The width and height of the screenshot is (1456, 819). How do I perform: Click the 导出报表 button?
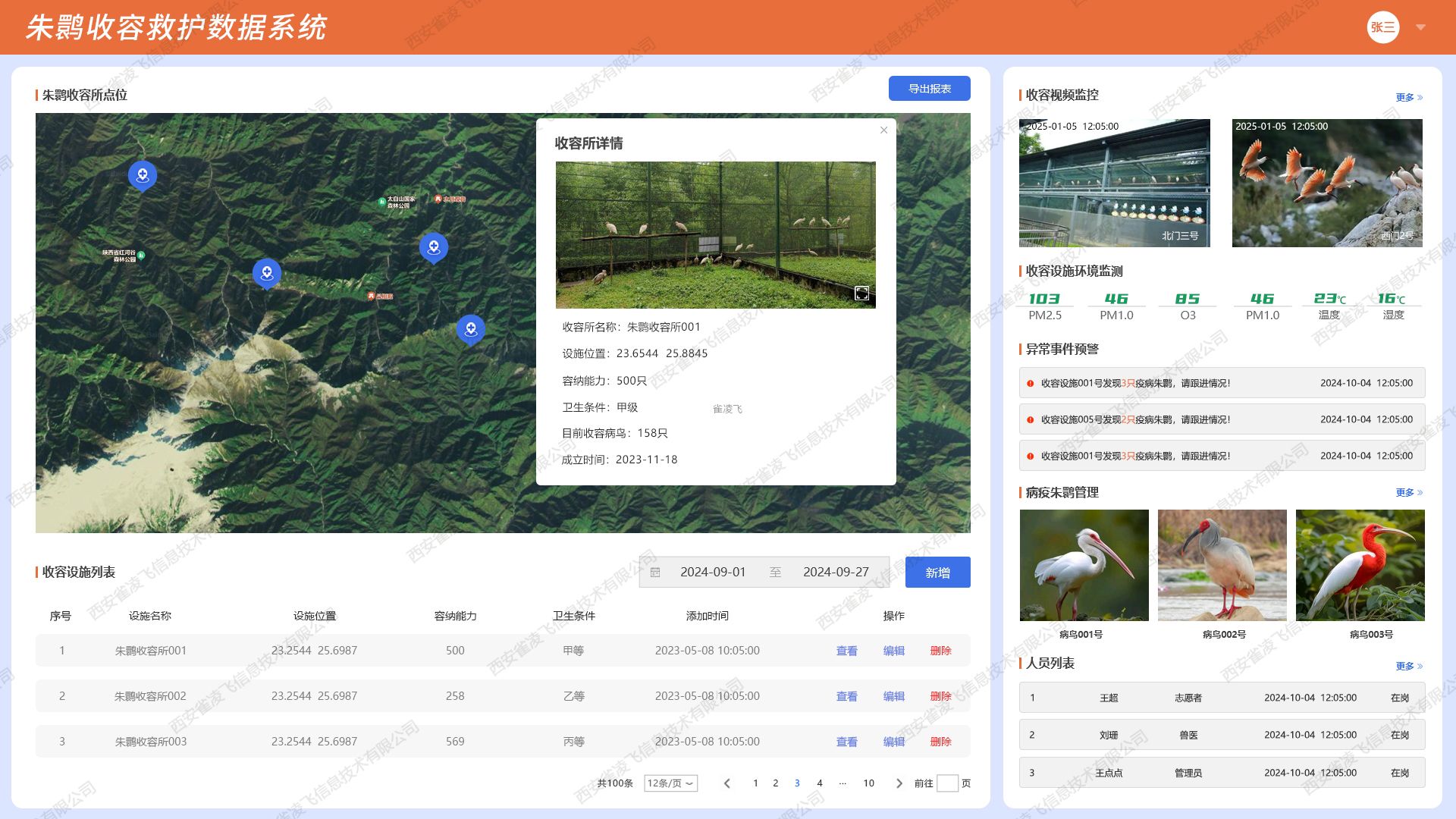pyautogui.click(x=929, y=89)
